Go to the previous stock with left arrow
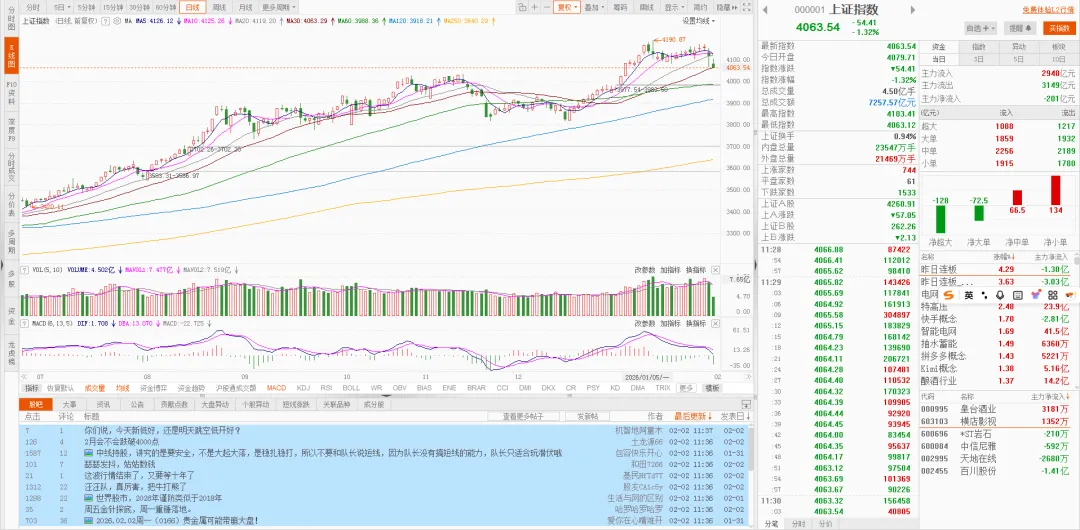The image size is (1080, 530). point(765,10)
